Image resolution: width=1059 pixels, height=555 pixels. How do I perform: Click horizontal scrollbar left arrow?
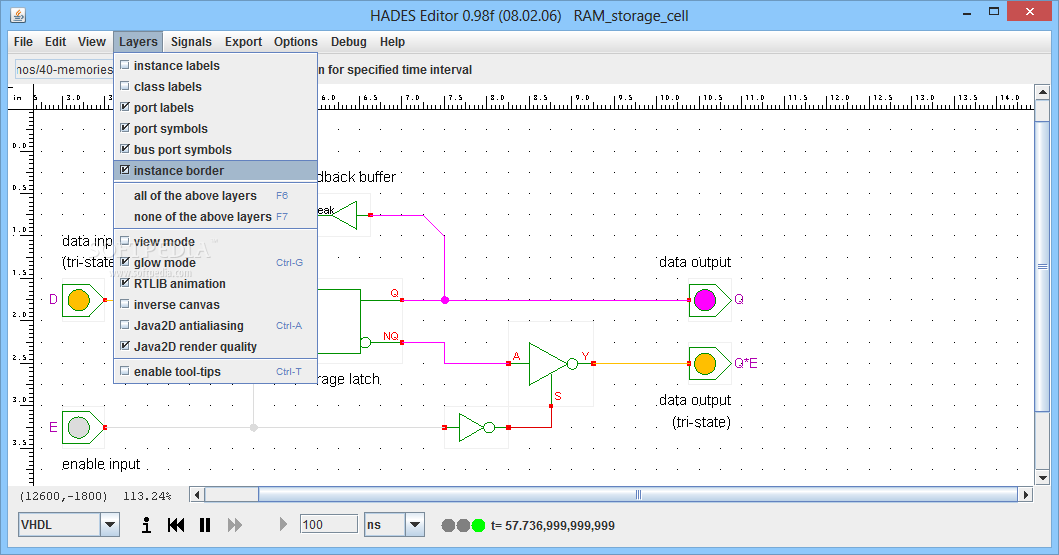point(197,495)
